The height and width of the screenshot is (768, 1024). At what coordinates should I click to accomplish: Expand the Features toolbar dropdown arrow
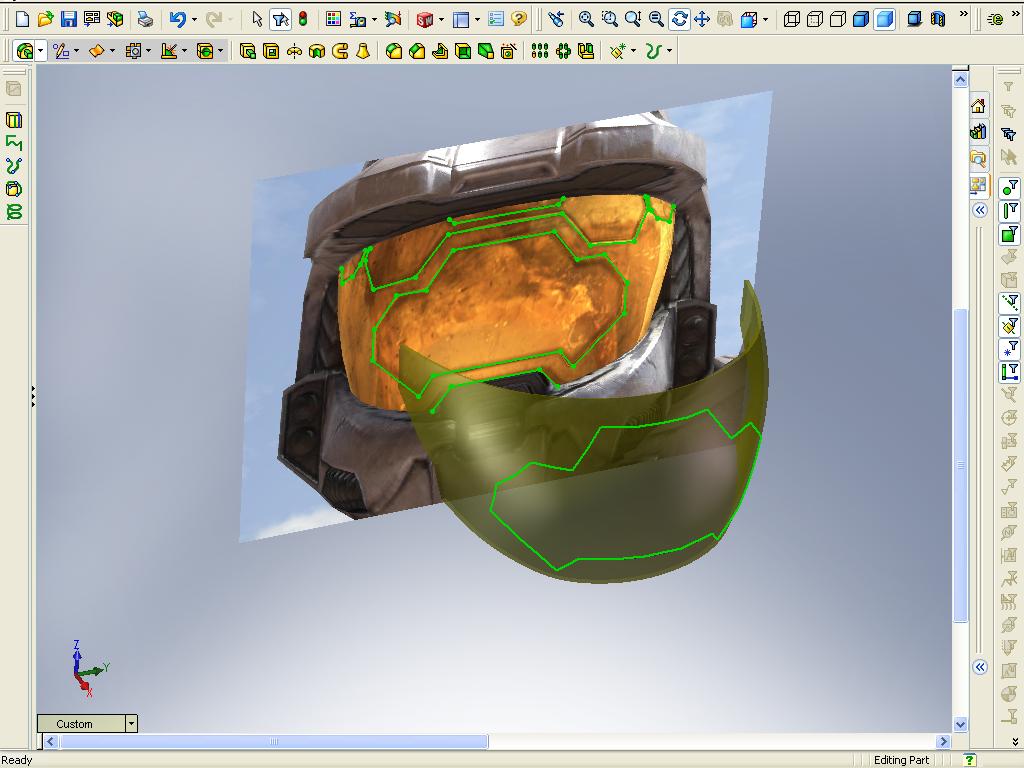(40, 50)
